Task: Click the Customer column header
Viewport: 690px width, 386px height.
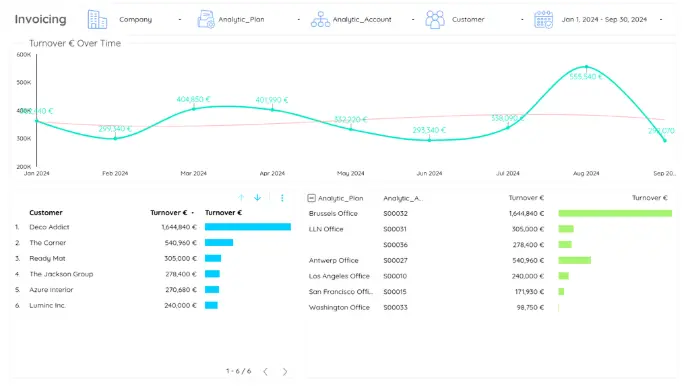Action: point(46,213)
